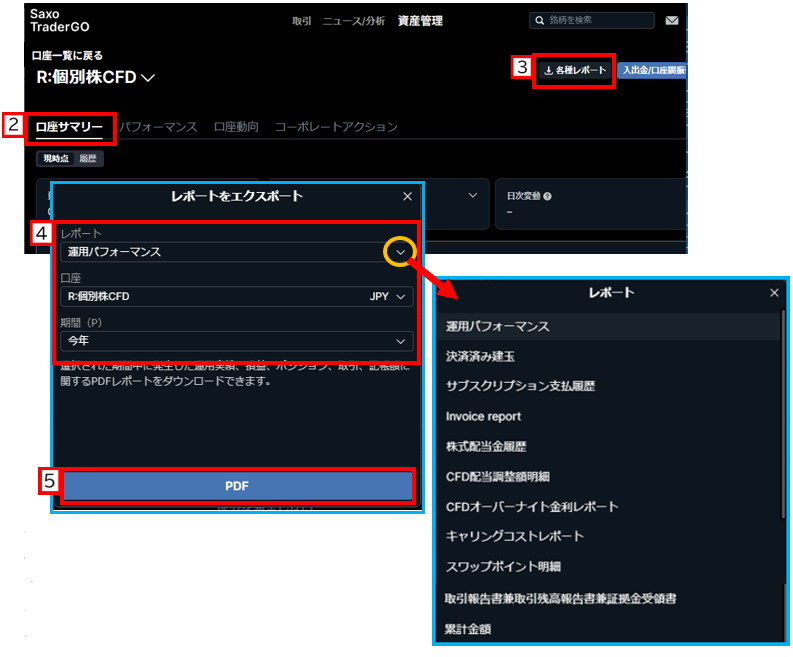Screen dimensions: 793x657
Task: Select CFD配当調整額明細 report
Action: [x=608, y=477]
